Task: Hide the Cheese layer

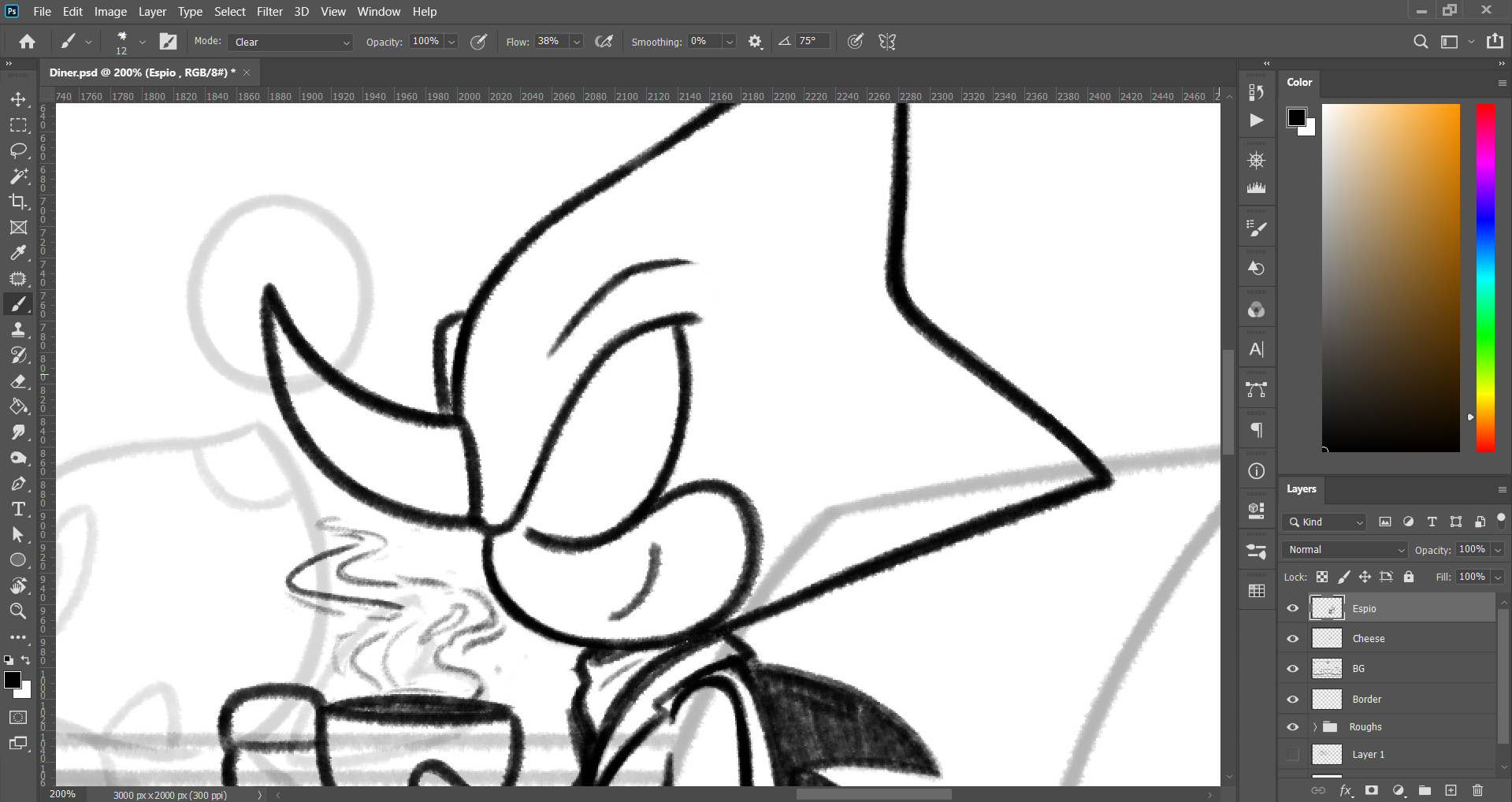Action: tap(1293, 639)
